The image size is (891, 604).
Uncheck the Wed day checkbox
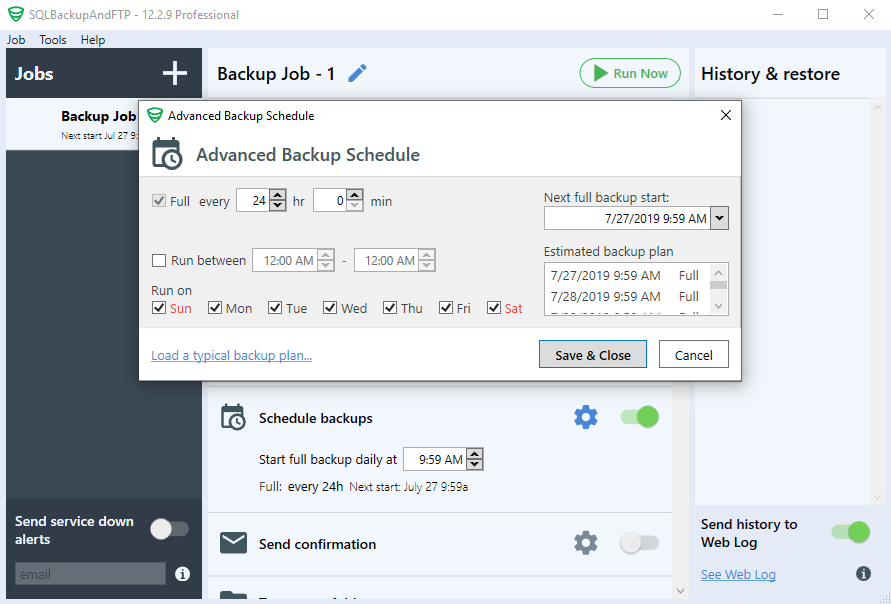[x=330, y=308]
